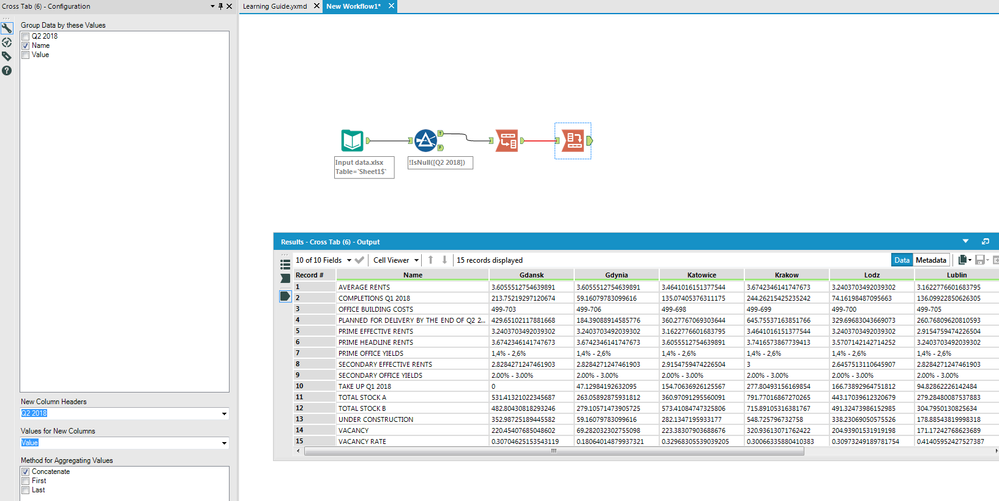
Task: Switch Results to Data view
Action: (902, 260)
